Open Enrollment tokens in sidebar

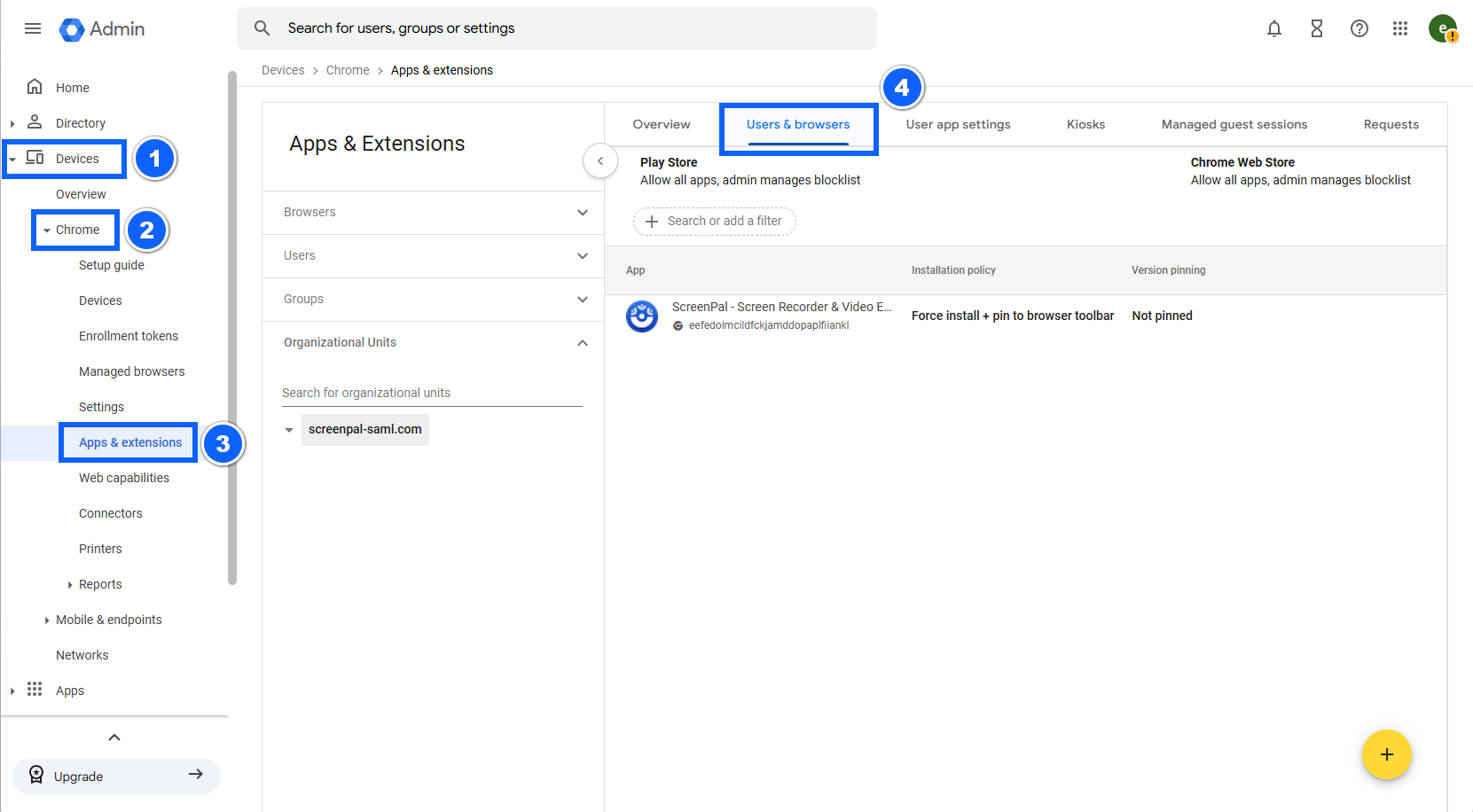tap(129, 336)
